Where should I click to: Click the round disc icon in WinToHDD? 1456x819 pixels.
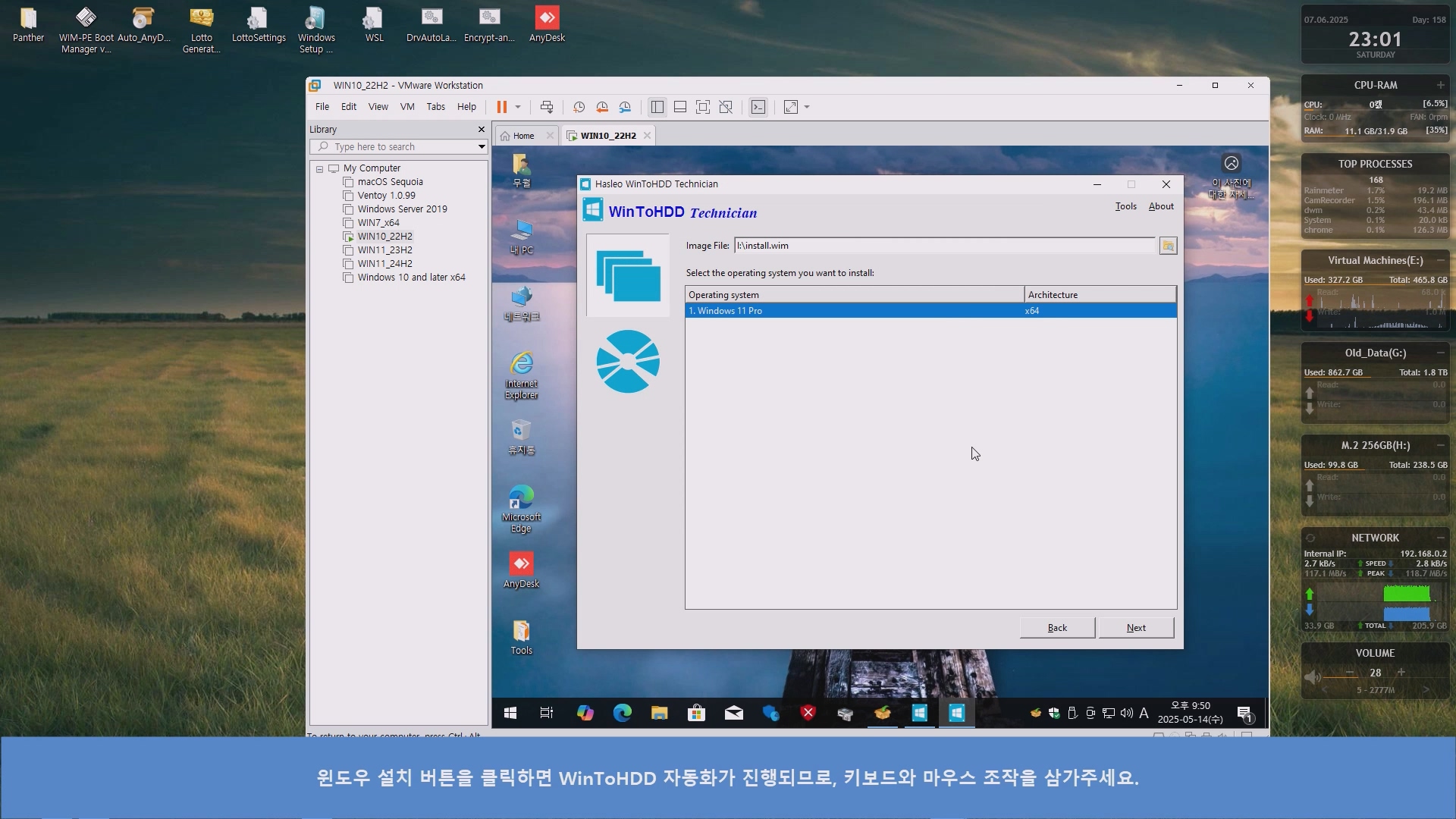(628, 362)
